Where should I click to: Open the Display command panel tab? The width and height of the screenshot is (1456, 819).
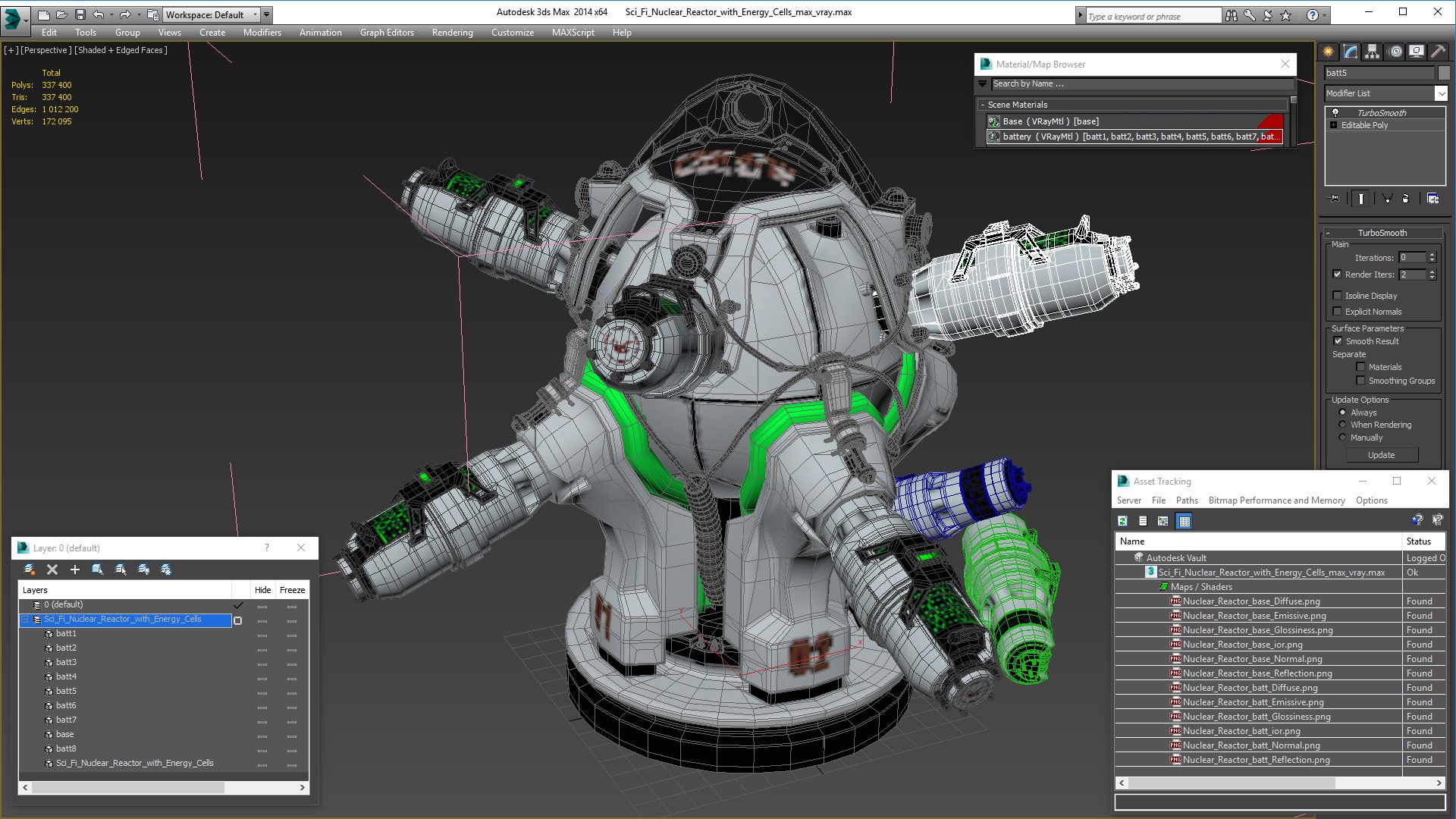click(x=1416, y=52)
